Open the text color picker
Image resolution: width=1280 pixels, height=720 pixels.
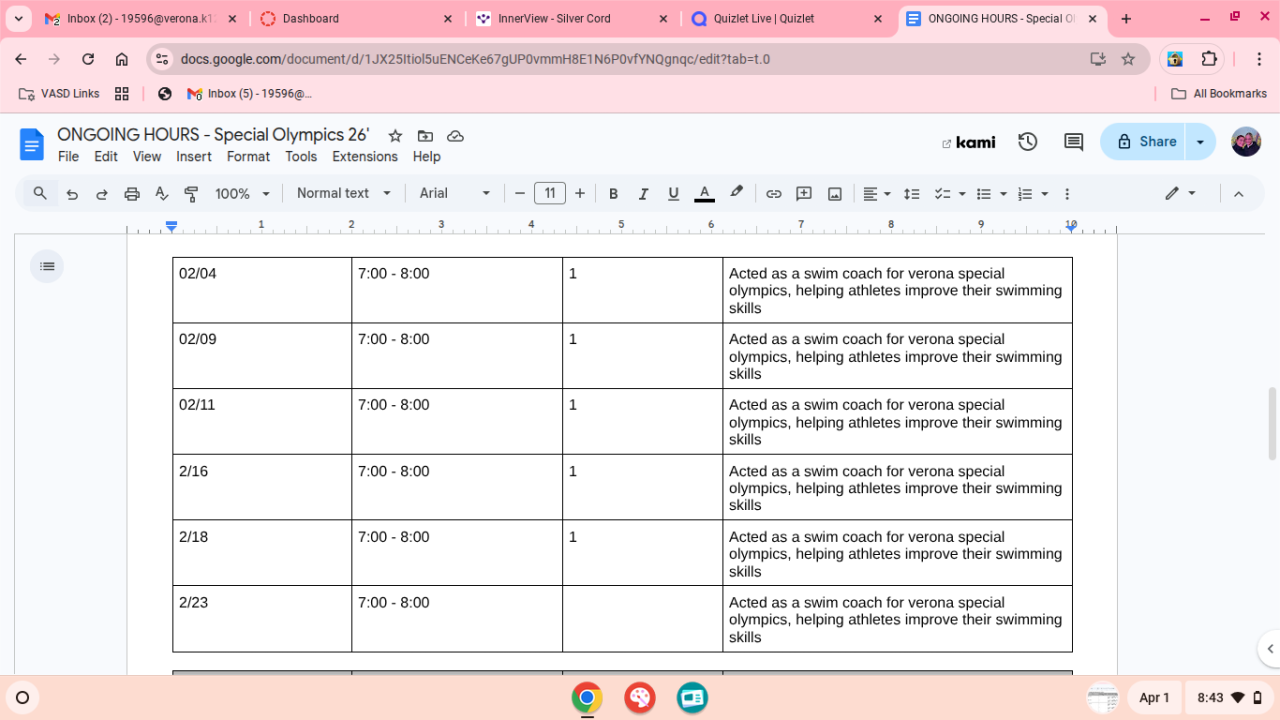[704, 194]
